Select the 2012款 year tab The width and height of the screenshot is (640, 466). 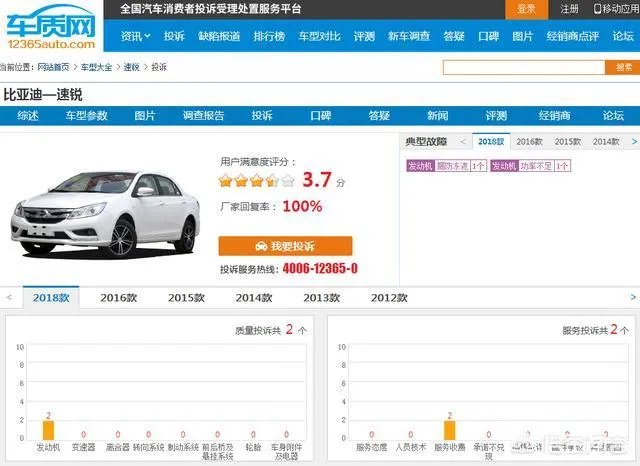coord(389,298)
